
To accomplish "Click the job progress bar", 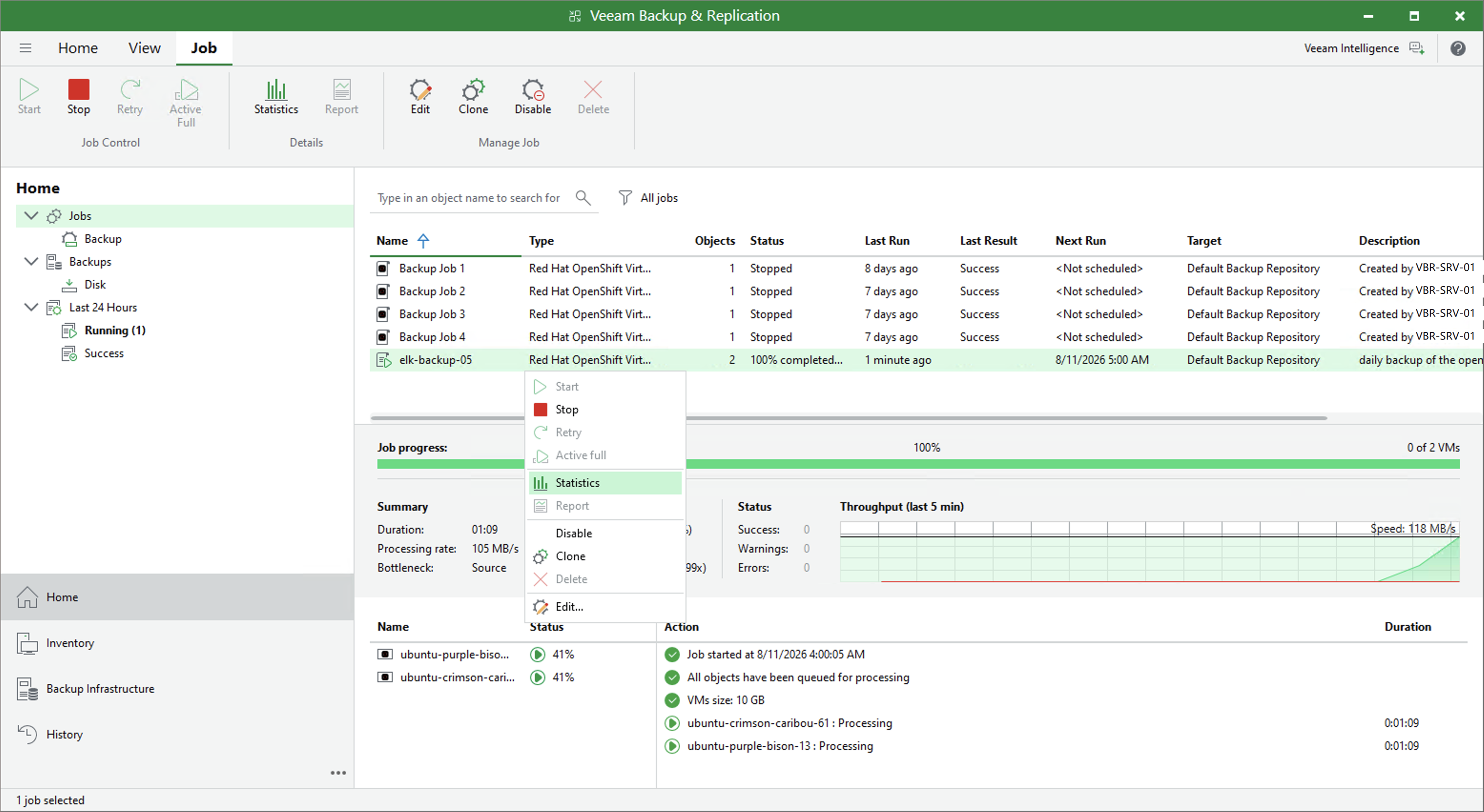I will pos(918,464).
